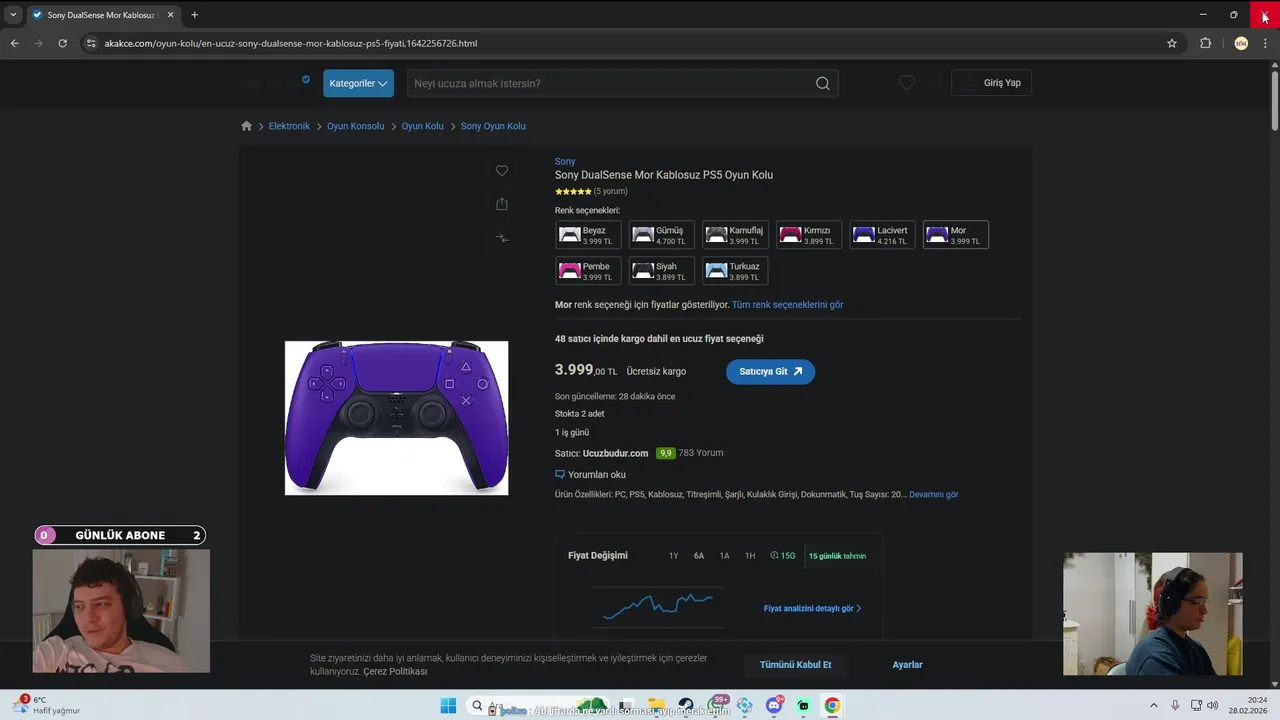Select the Kırmızı color option
Image resolution: width=1280 pixels, height=720 pixels.
(809, 235)
